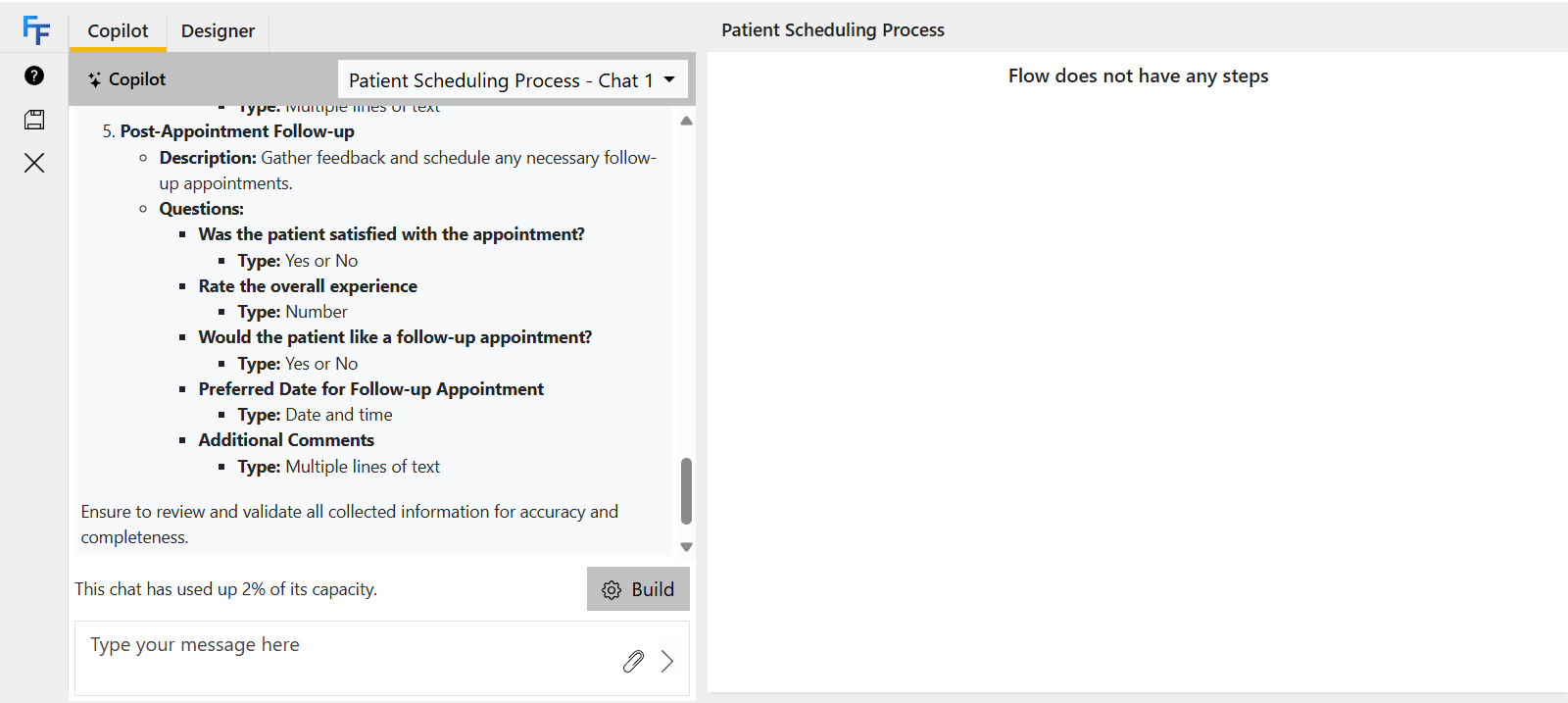The height and width of the screenshot is (703, 1568).
Task: Click the Patient Scheduling Process title
Action: (x=833, y=30)
